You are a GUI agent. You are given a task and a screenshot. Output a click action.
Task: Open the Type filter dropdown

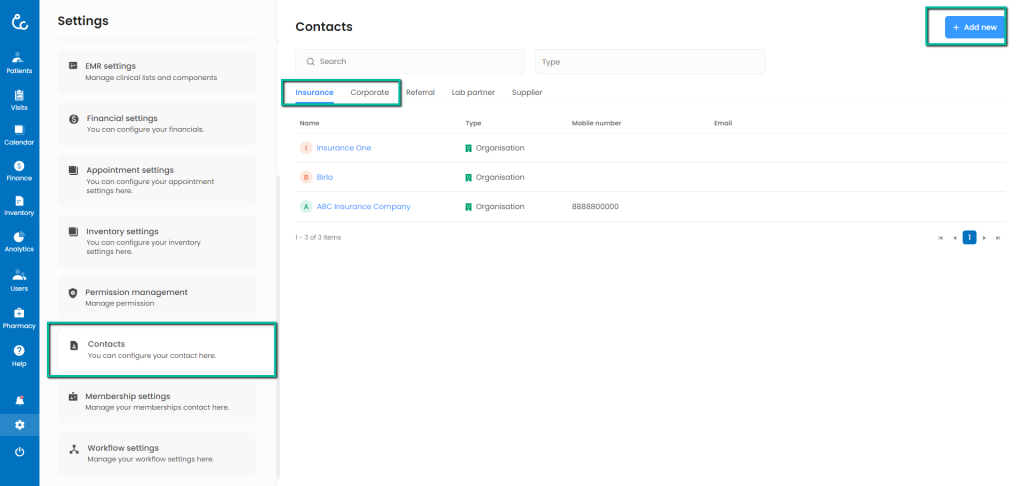click(649, 62)
